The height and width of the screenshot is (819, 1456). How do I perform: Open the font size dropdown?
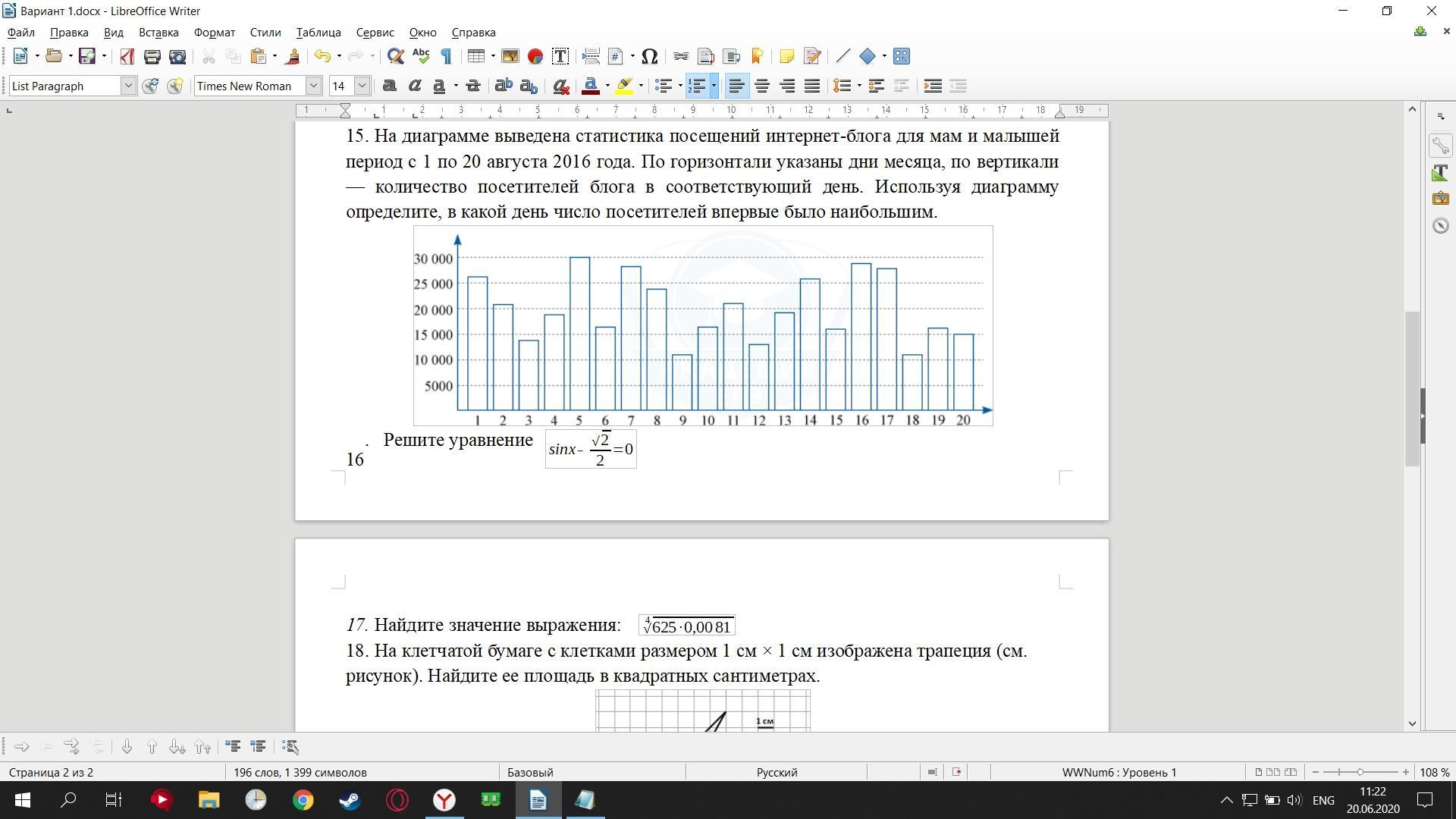pos(362,86)
